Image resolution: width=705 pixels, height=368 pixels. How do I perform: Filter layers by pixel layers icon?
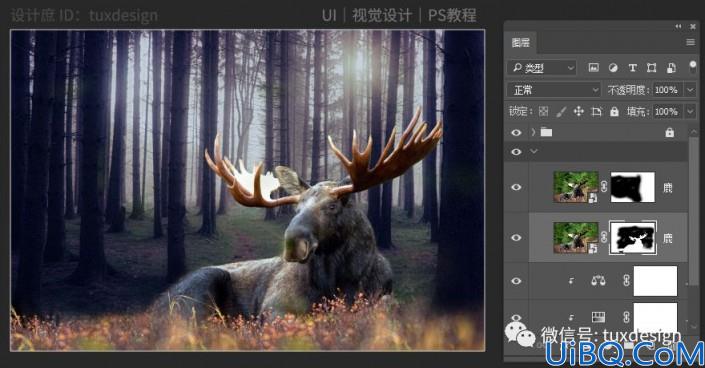coord(593,67)
